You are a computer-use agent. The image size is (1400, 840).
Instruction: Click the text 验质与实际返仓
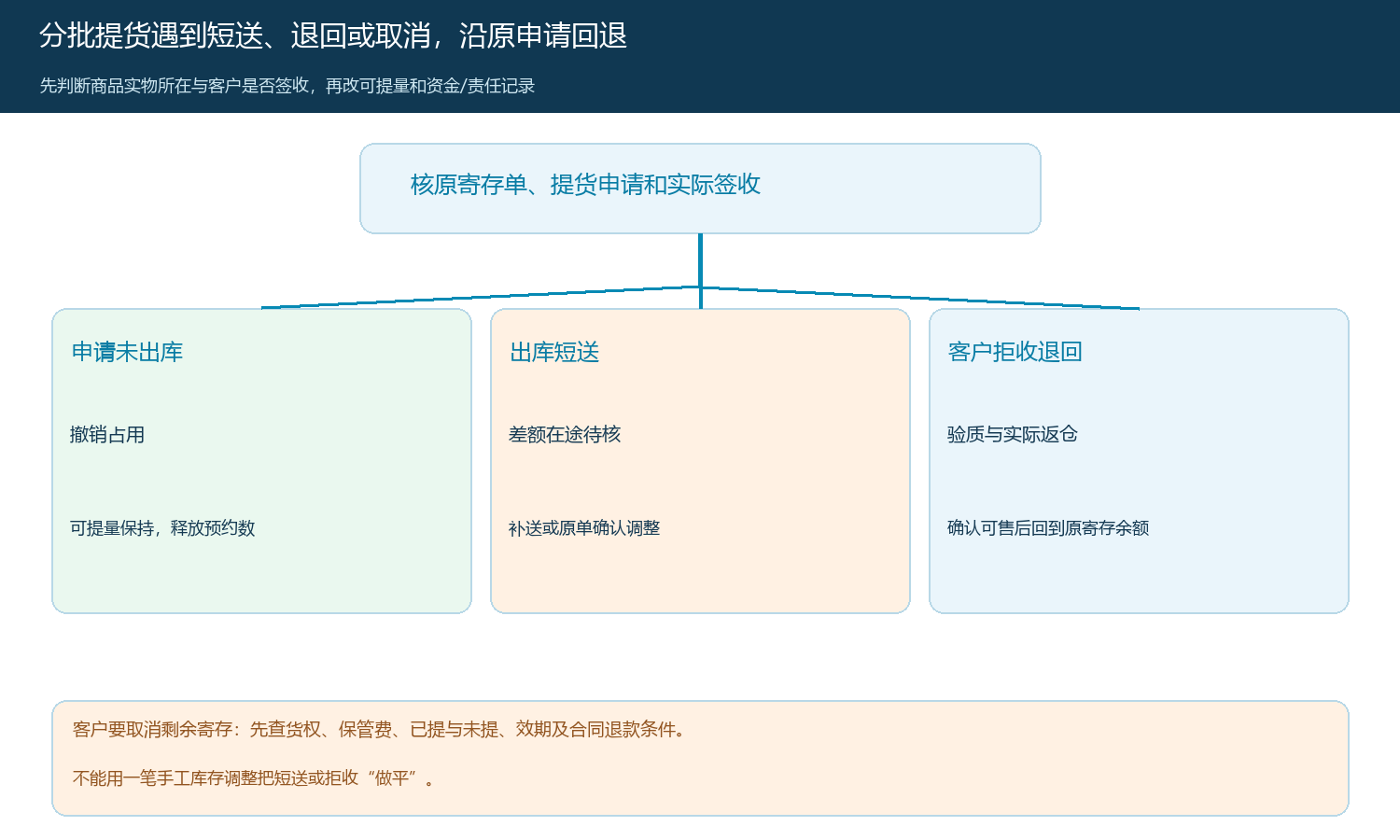coord(1013,434)
